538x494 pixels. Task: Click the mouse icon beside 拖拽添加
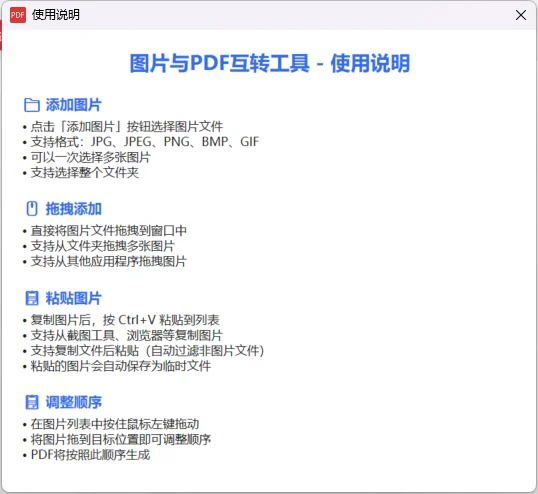tap(32, 209)
